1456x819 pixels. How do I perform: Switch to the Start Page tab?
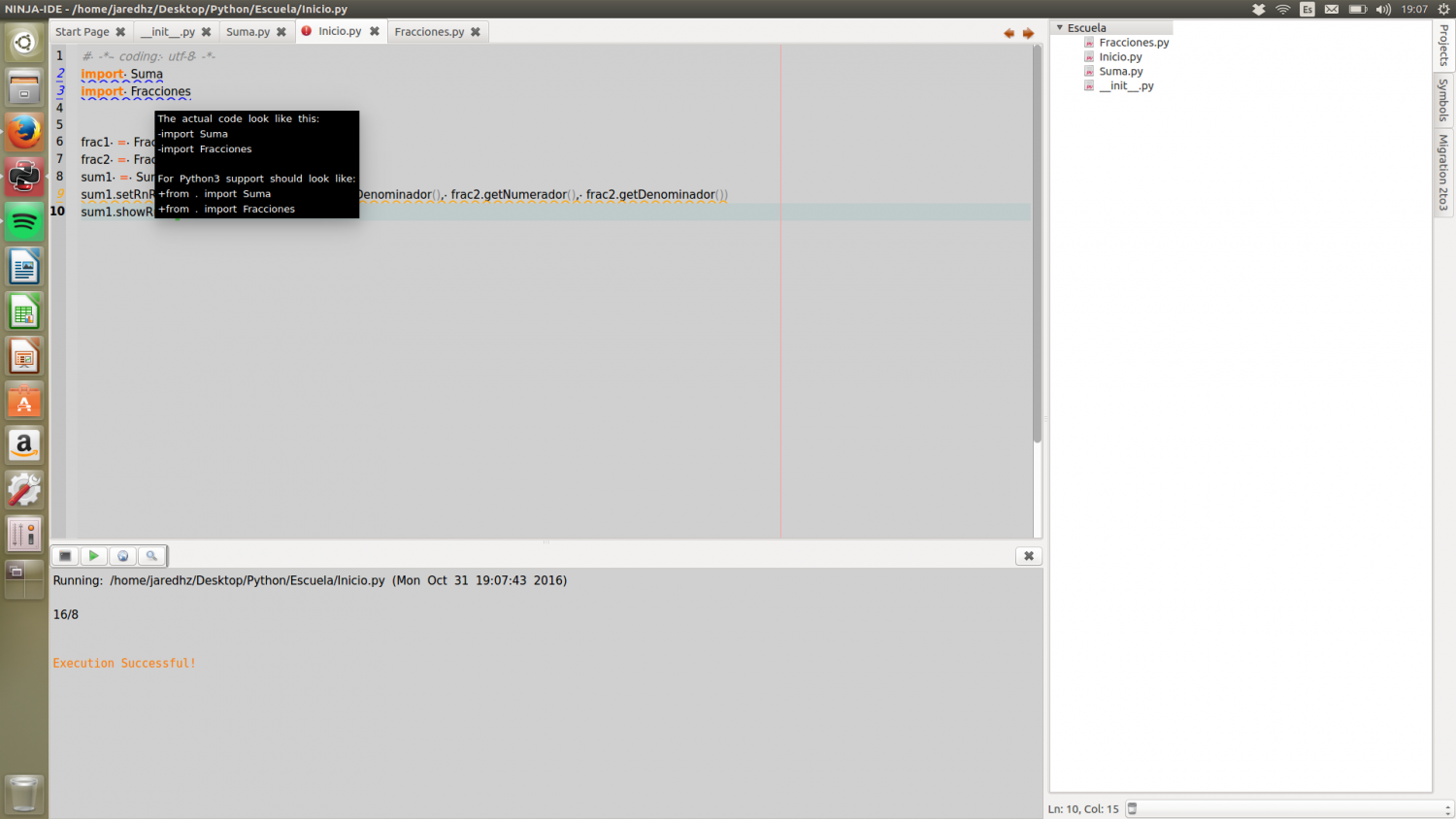[x=83, y=32]
